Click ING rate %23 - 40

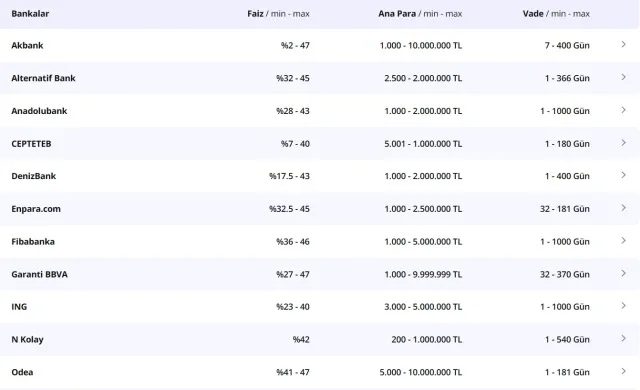[293, 306]
